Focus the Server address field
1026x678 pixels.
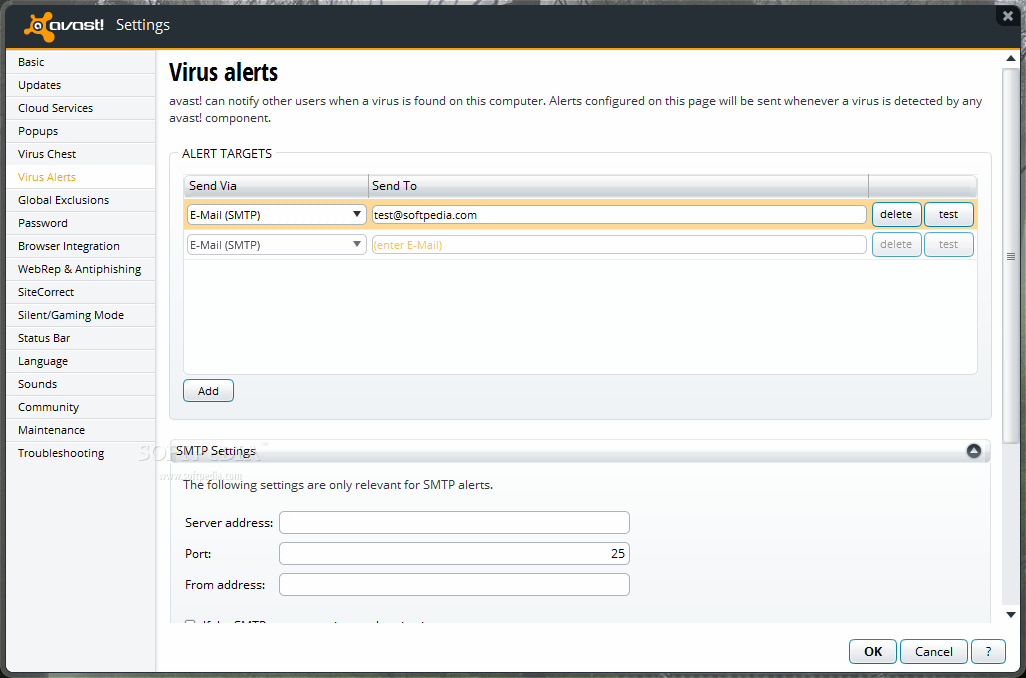tap(454, 522)
